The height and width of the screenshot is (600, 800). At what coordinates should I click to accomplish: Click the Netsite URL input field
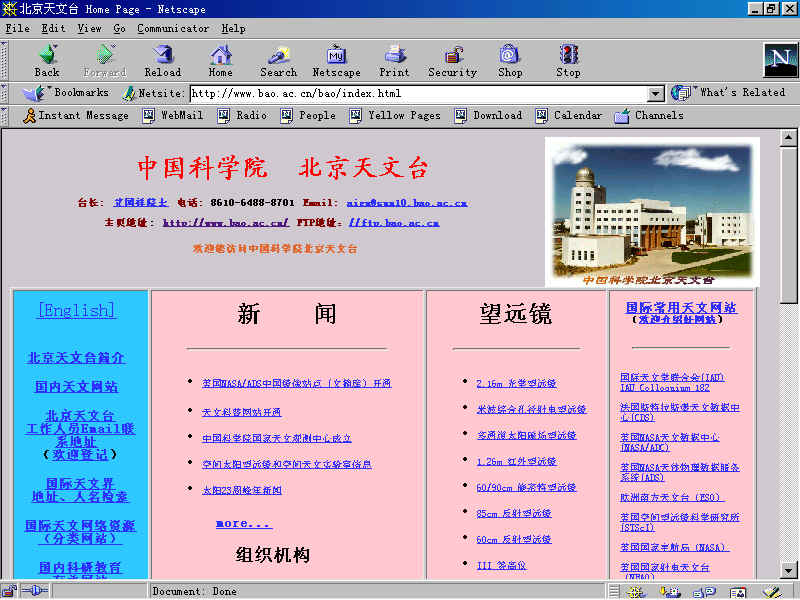click(418, 94)
